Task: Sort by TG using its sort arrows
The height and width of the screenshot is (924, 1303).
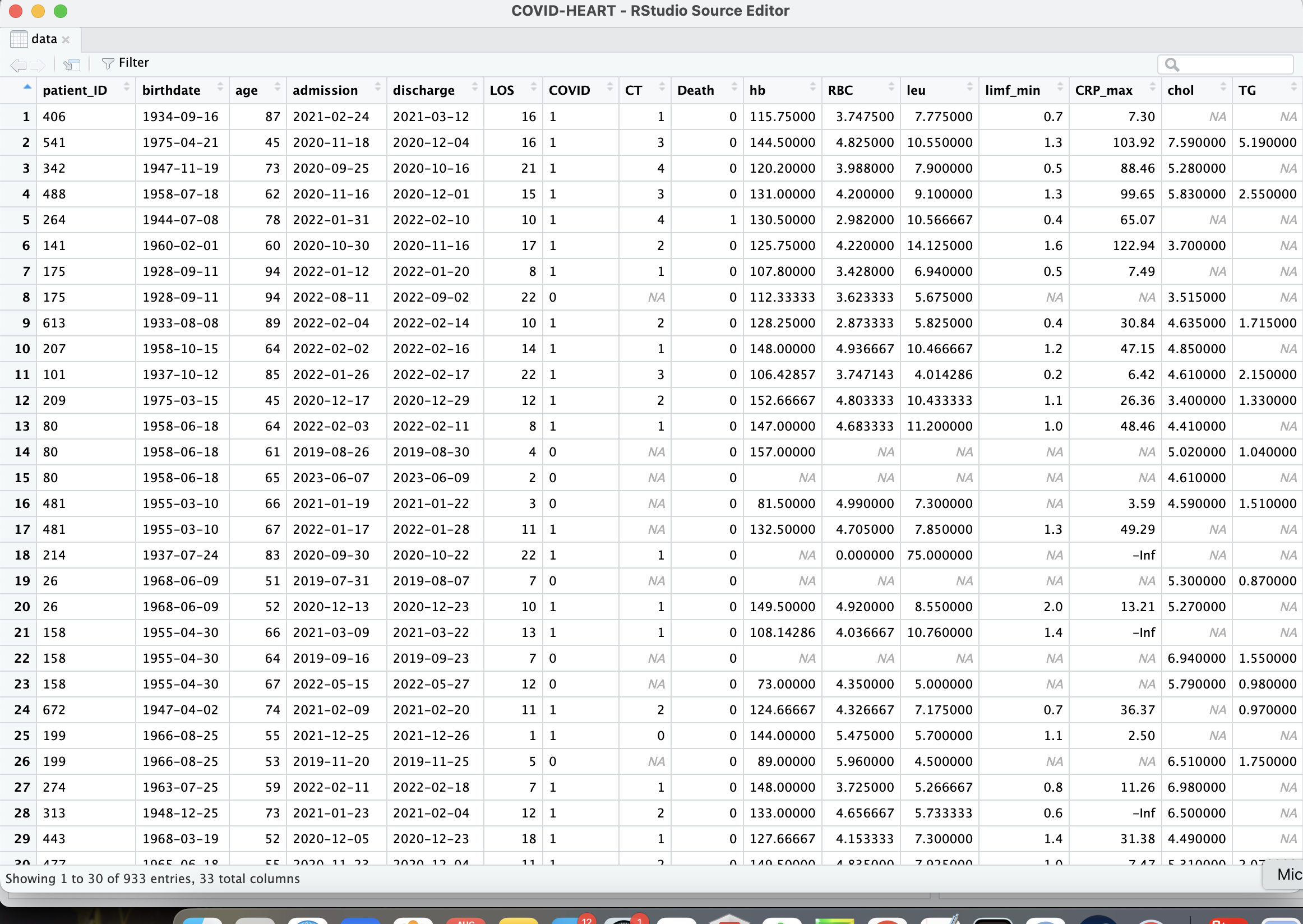Action: point(1293,87)
